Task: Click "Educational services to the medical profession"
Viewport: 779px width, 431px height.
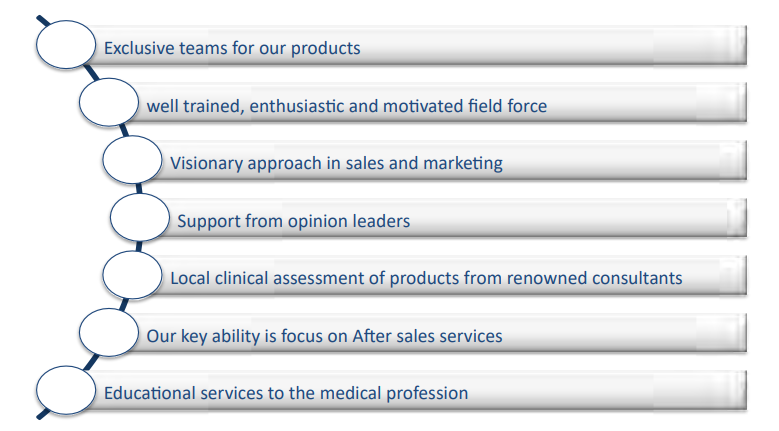Action: (286, 393)
